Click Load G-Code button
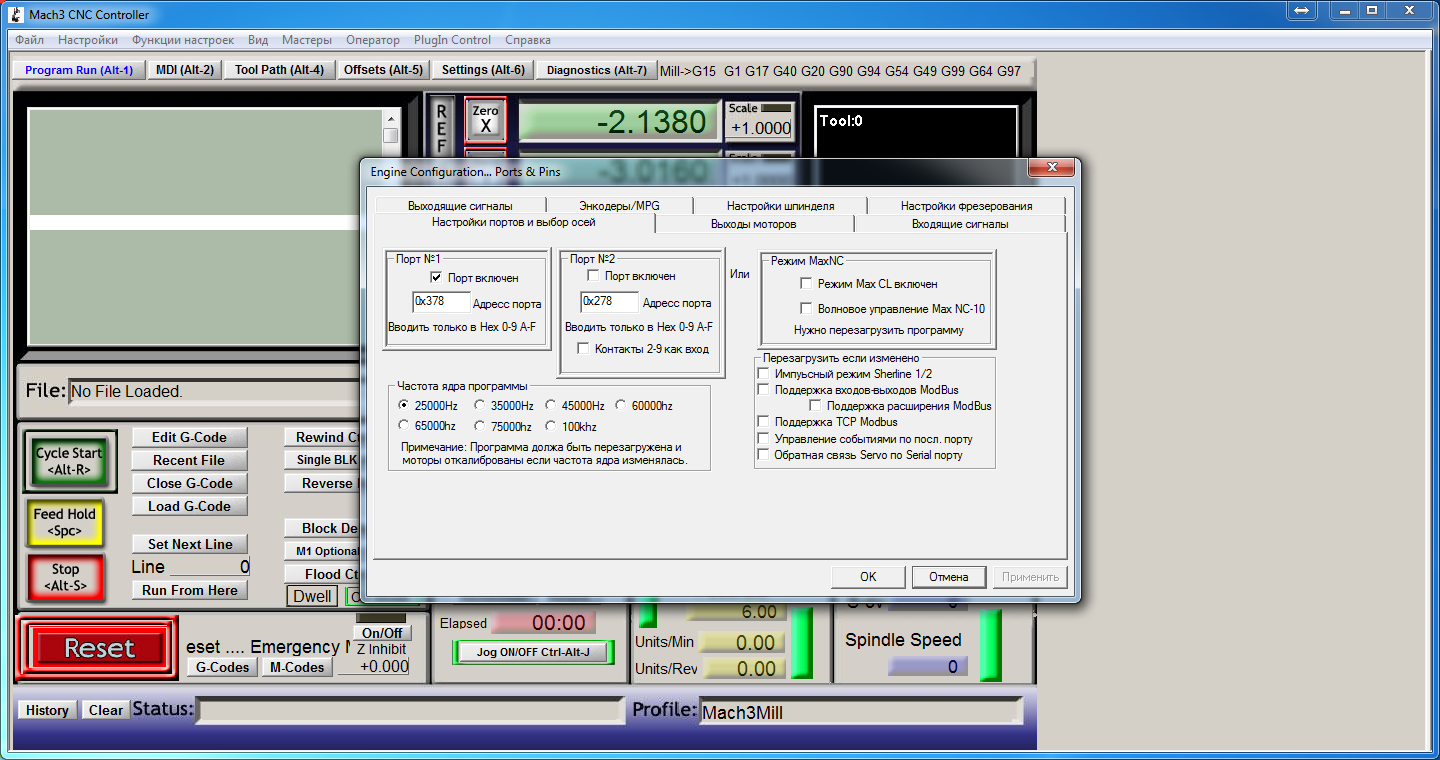 point(190,506)
